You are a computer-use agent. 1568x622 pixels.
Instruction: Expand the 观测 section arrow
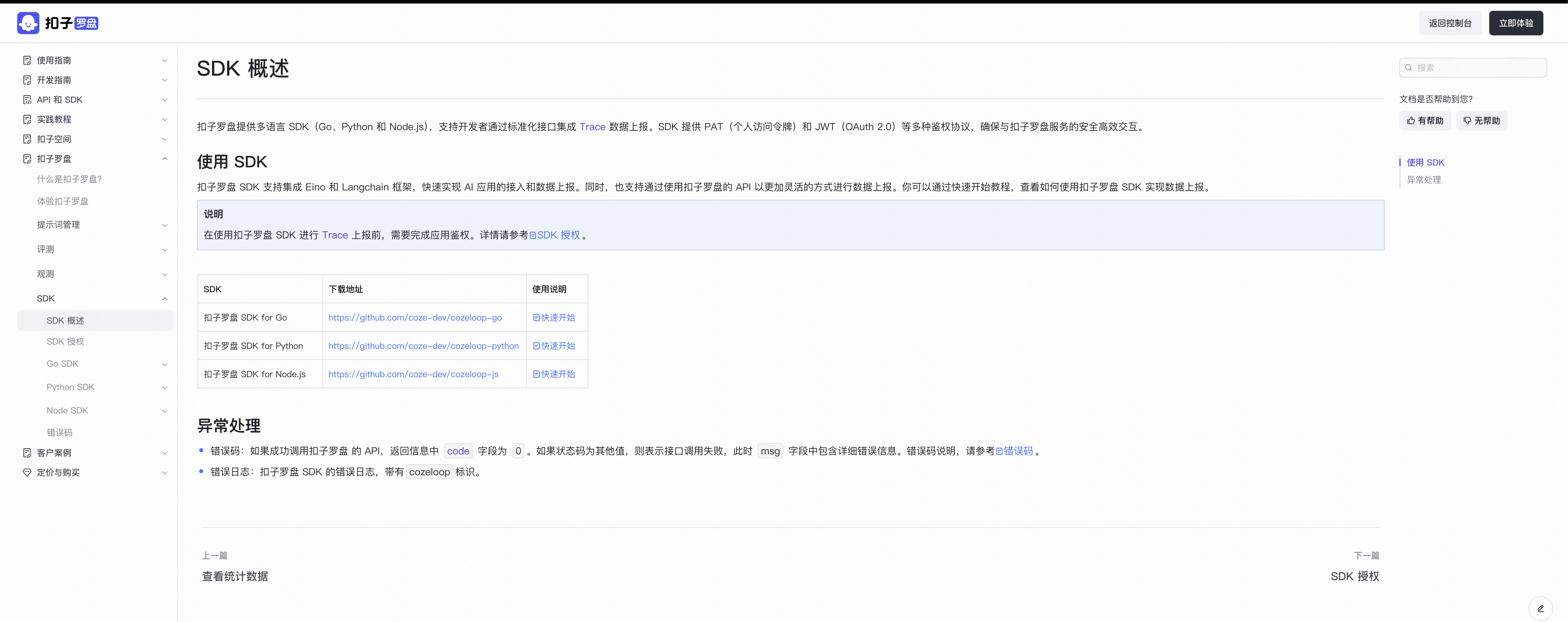click(x=164, y=274)
